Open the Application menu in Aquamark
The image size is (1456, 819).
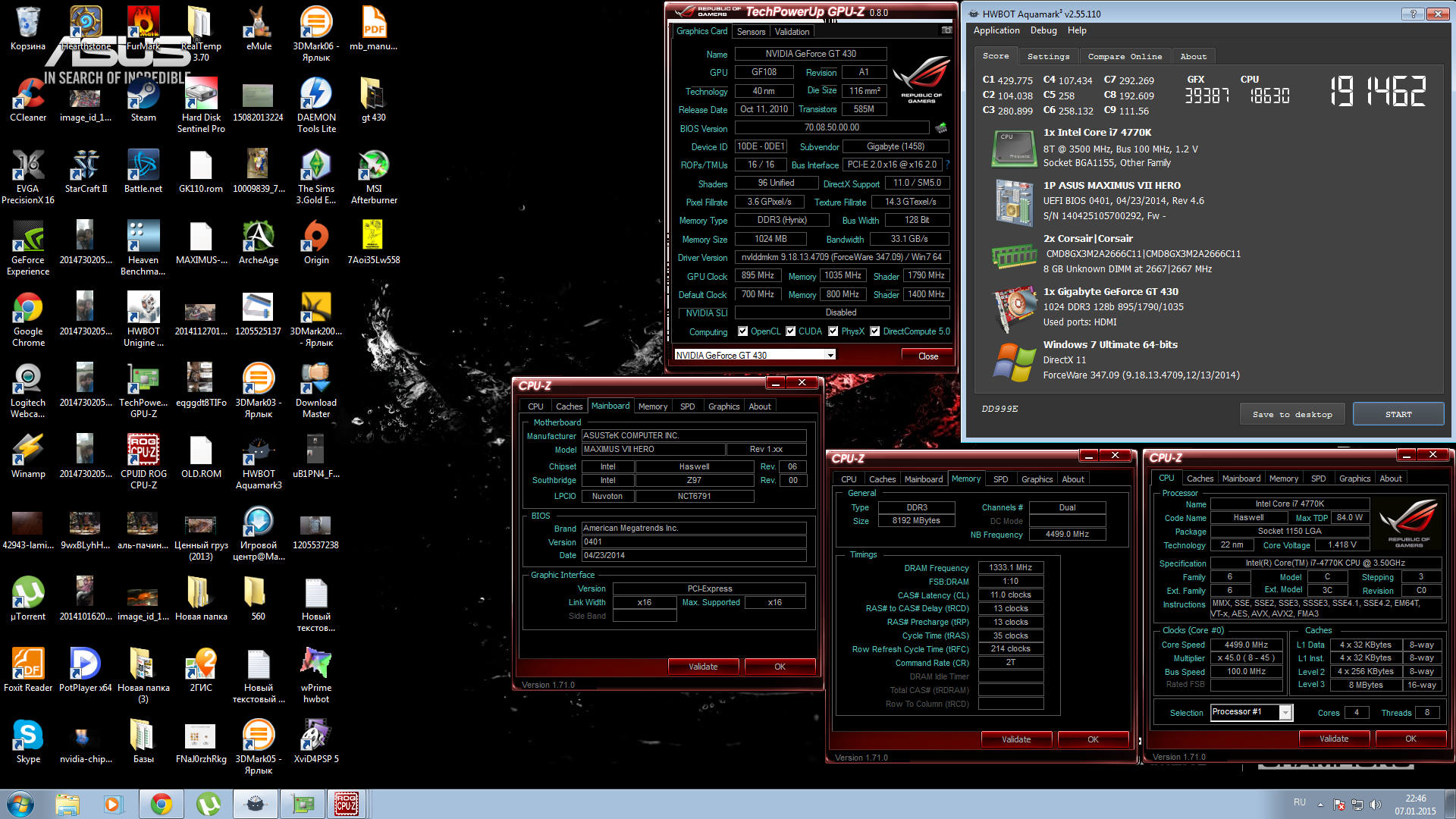coord(996,30)
